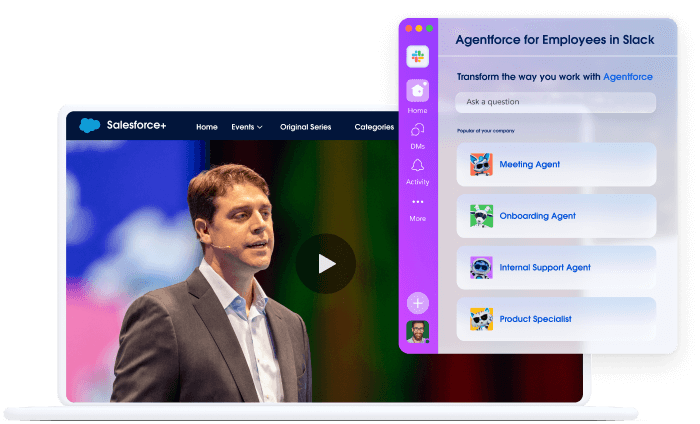Viewport: 700px width, 424px height.
Task: Open the user profile avatar in sidebar
Action: coord(417,332)
